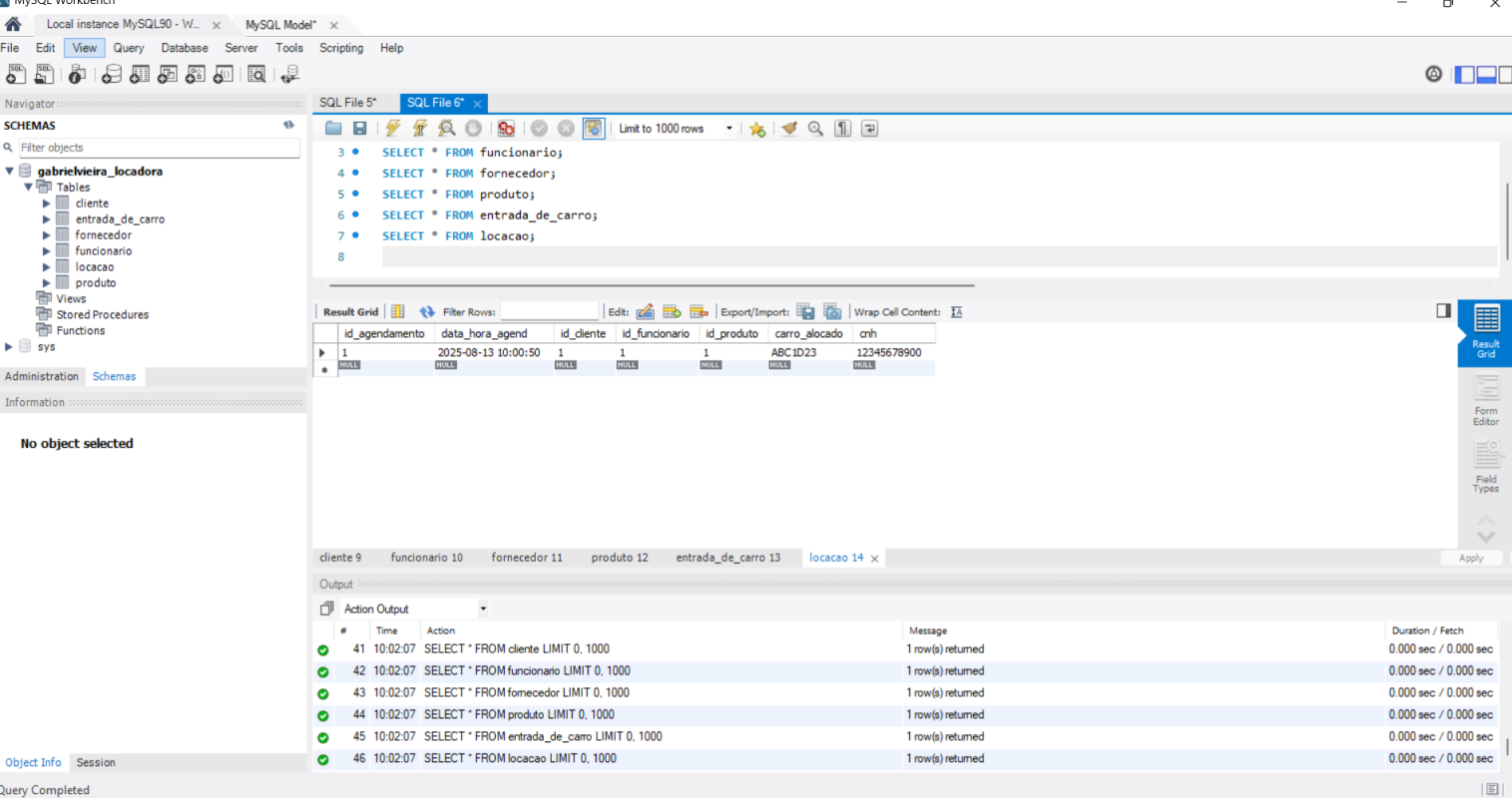Create a new SQL tab for executing queries
1512x798 pixels.
[x=15, y=74]
